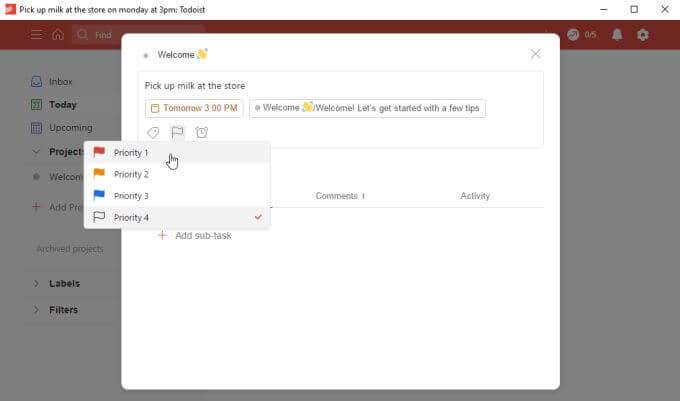Screen dimensions: 680x401
Task: Open notifications bell icon
Action: pyautogui.click(x=617, y=35)
